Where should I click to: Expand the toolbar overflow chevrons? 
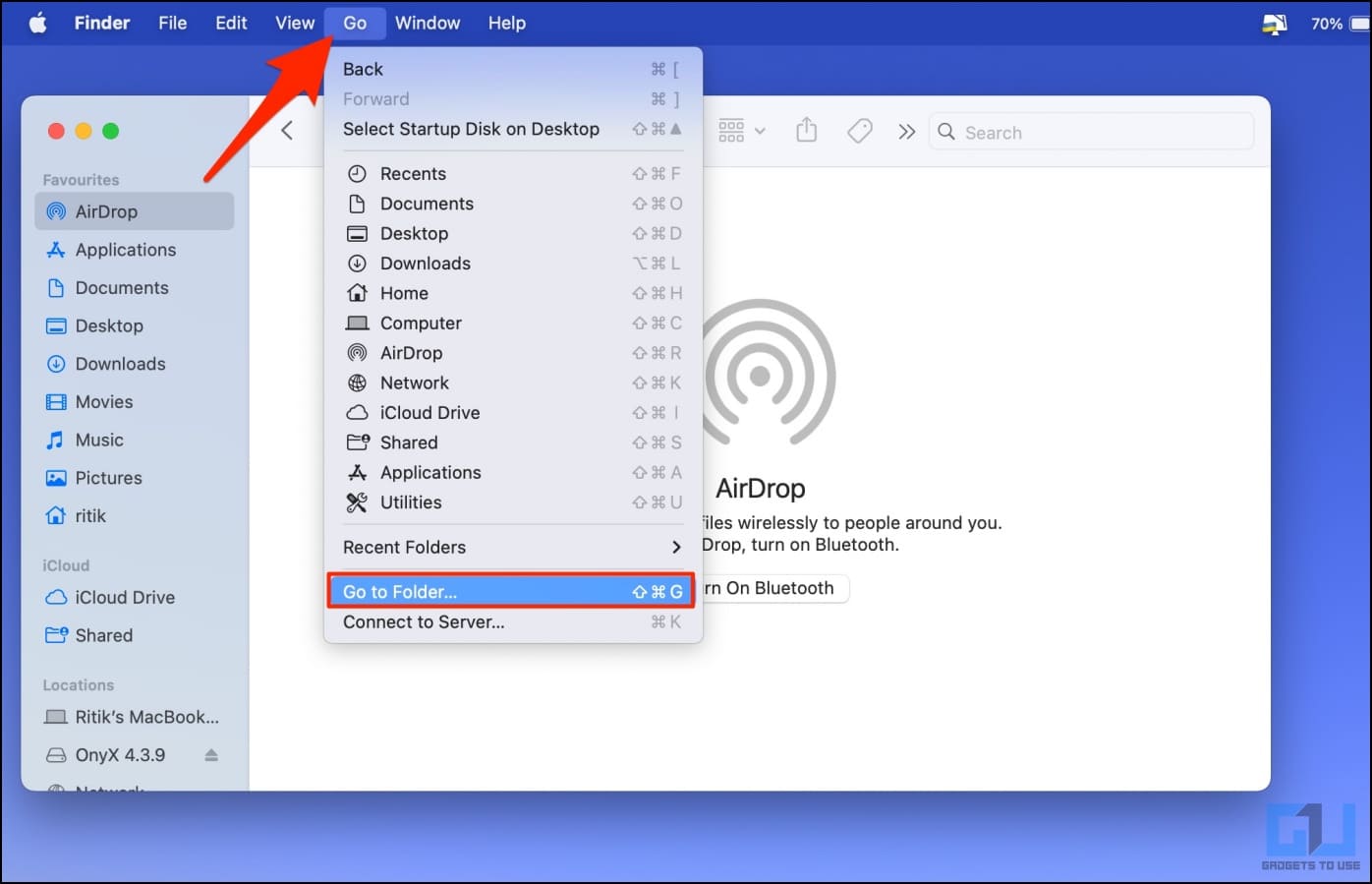tap(906, 132)
